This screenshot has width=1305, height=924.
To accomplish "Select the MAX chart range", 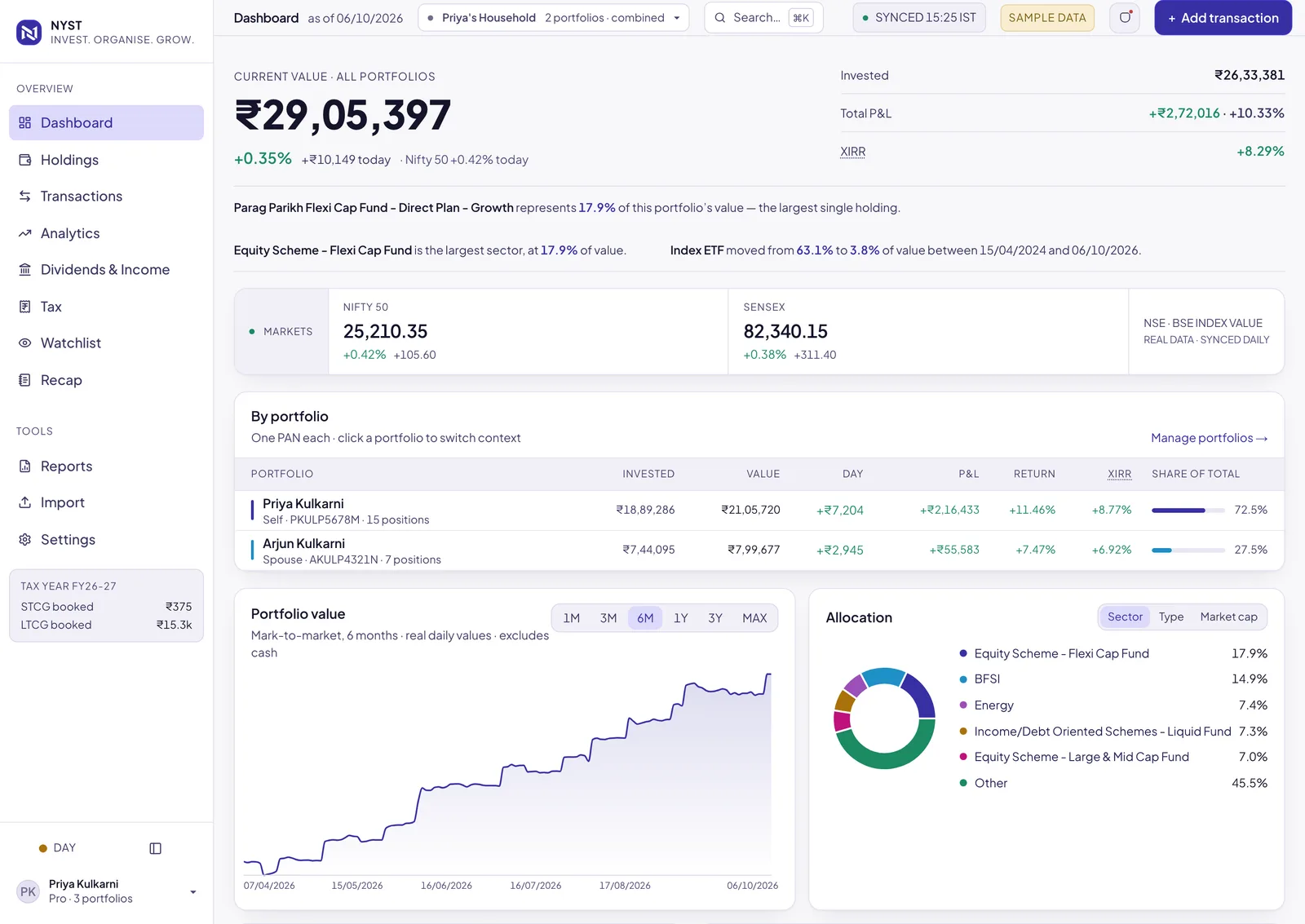I will click(754, 618).
